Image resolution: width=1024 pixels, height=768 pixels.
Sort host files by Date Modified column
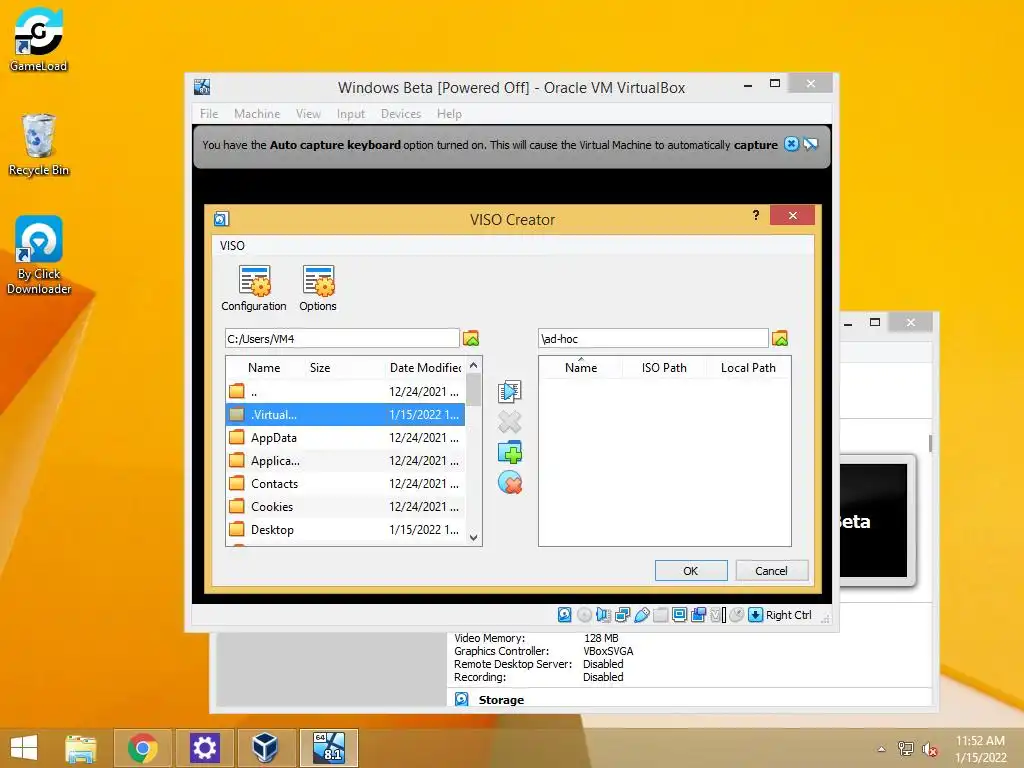coord(425,368)
